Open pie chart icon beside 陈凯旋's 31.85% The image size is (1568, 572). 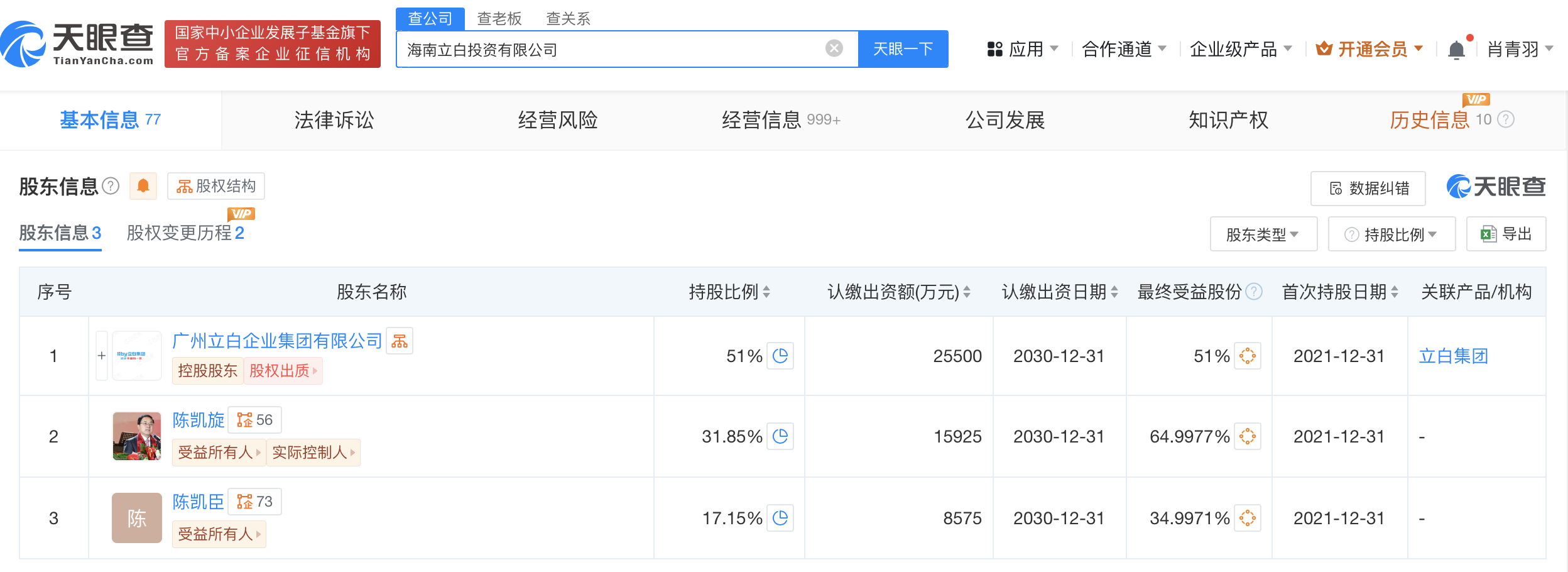click(x=780, y=436)
